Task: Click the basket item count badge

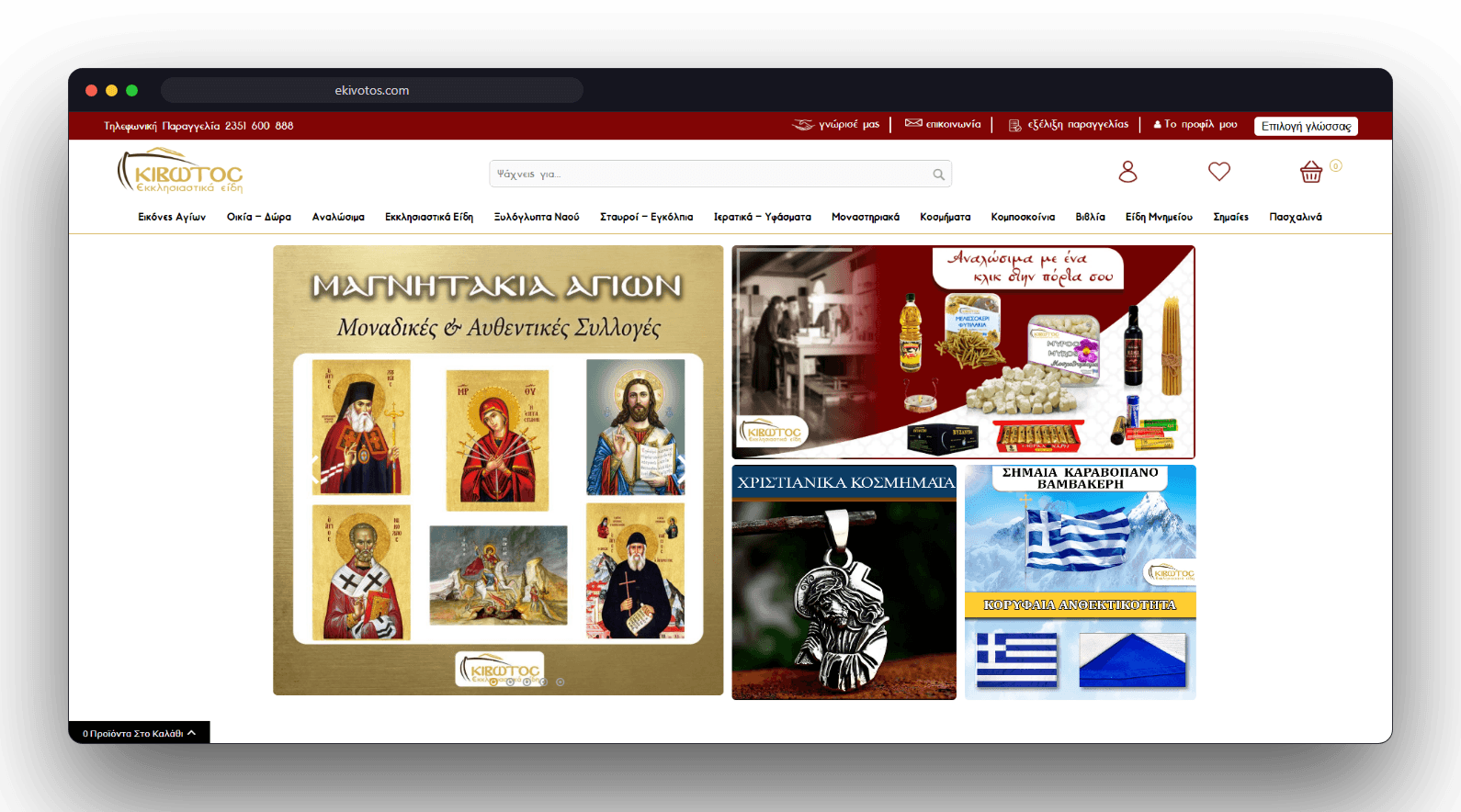Action: coord(1335,165)
